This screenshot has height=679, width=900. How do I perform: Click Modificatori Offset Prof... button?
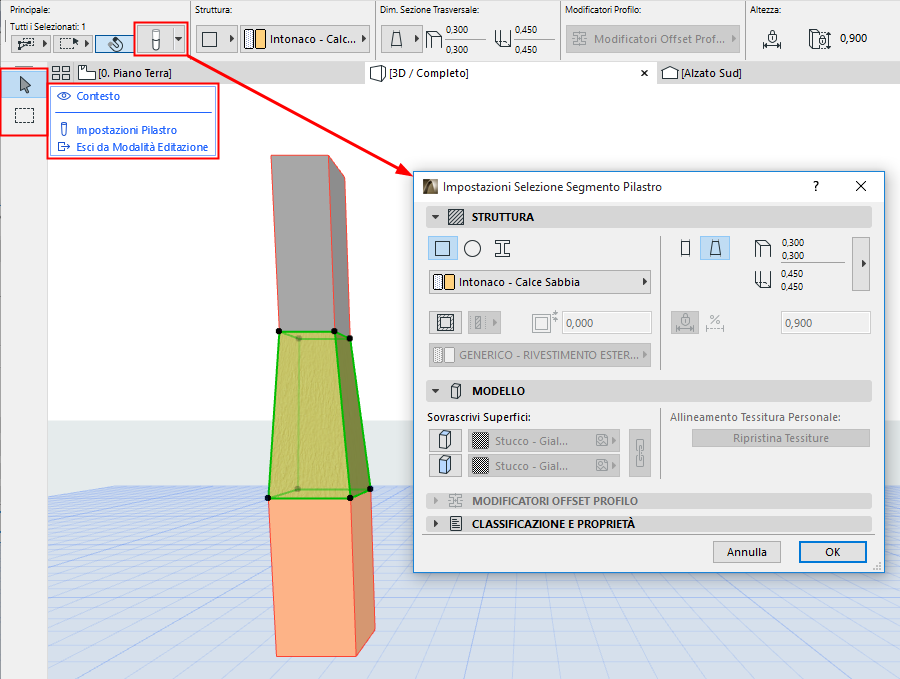pos(653,39)
